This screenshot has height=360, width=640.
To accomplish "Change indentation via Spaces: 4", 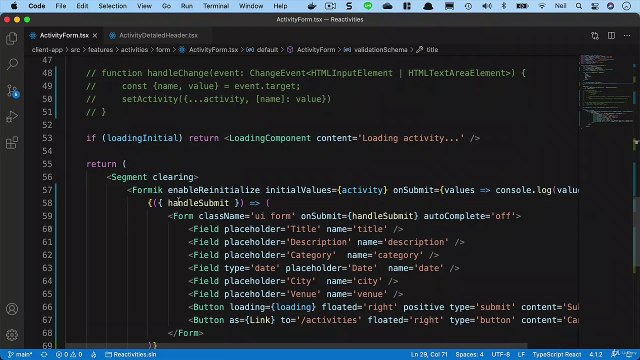I will tap(469, 354).
